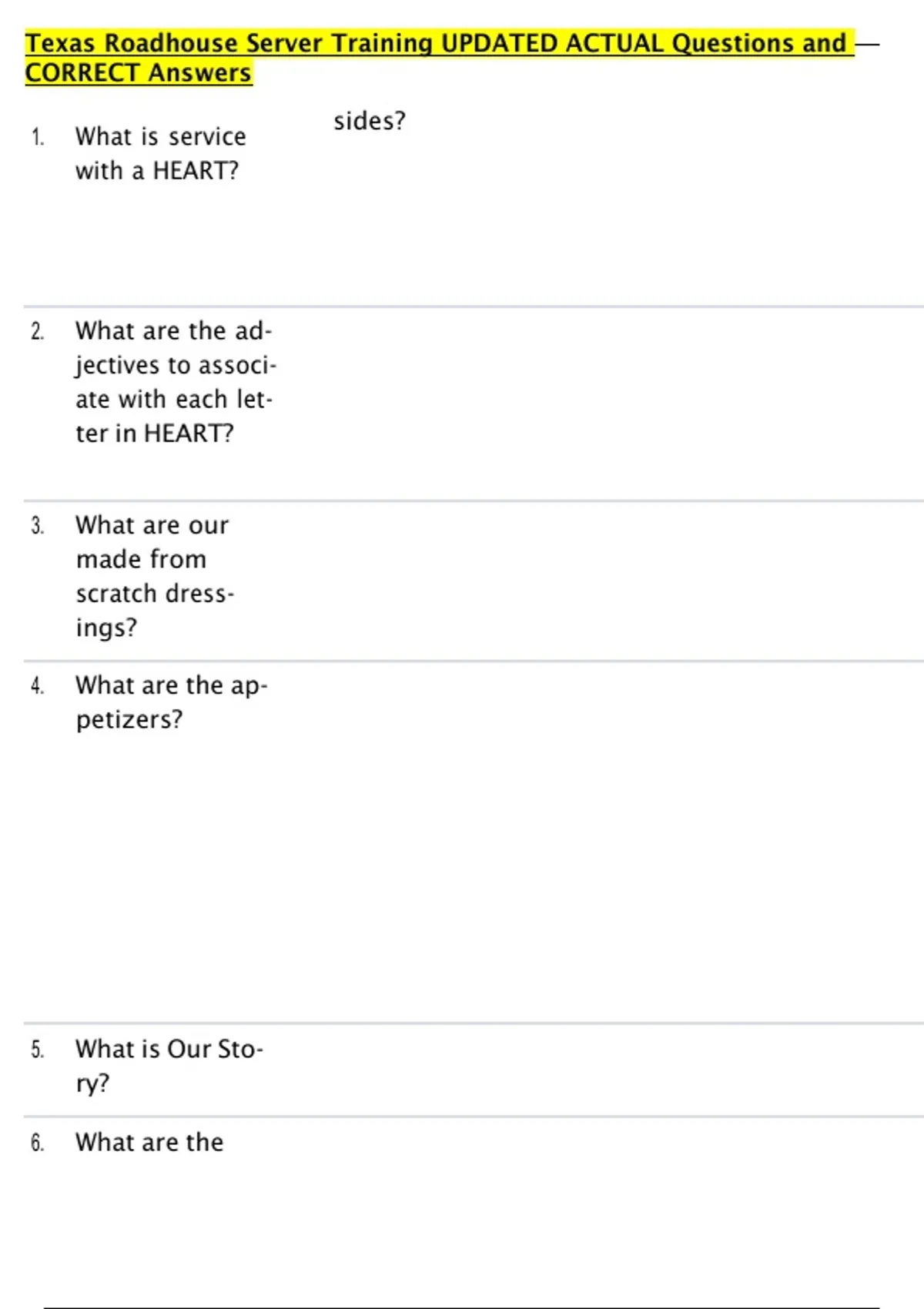Click the word "HEART?" in question 1
The height and width of the screenshot is (1309, 924).
(x=196, y=171)
